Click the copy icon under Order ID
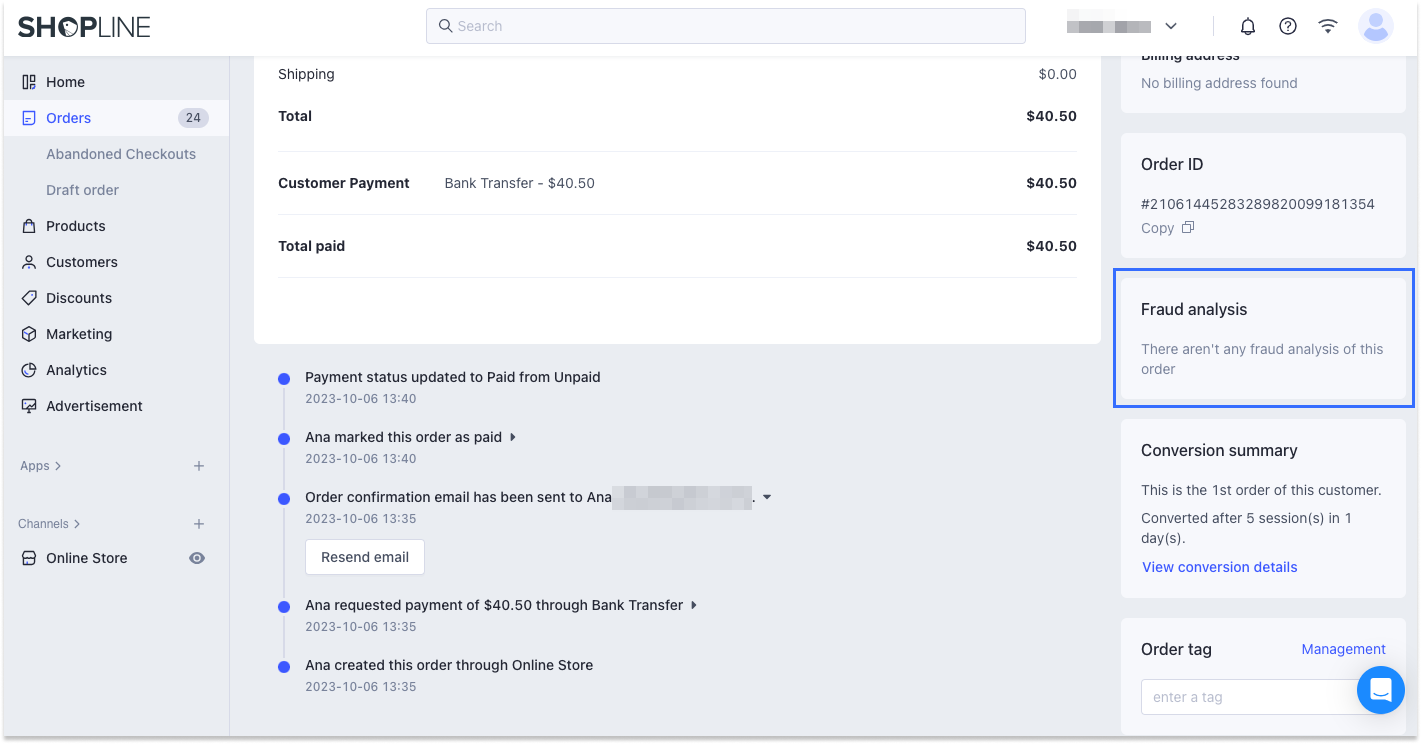The image size is (1421, 744). tap(1188, 228)
